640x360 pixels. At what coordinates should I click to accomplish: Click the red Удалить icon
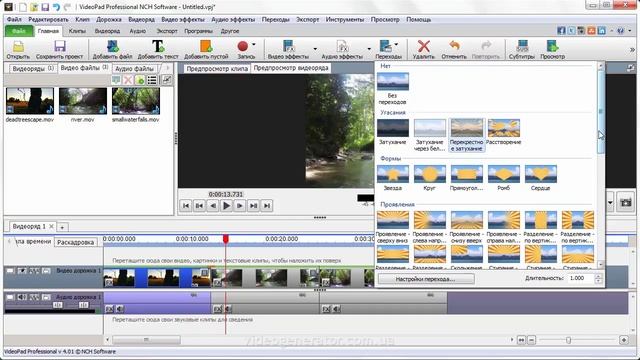(x=424, y=46)
